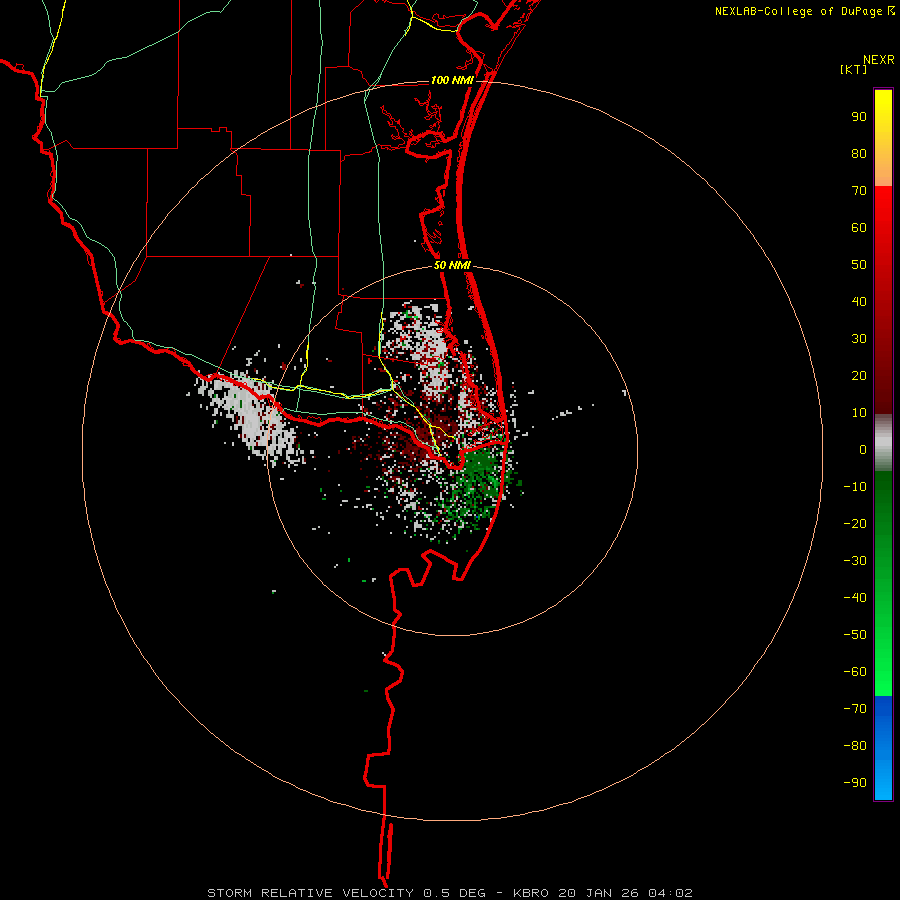Click the -20 value on velocity scale
The width and height of the screenshot is (900, 900).
[855, 524]
